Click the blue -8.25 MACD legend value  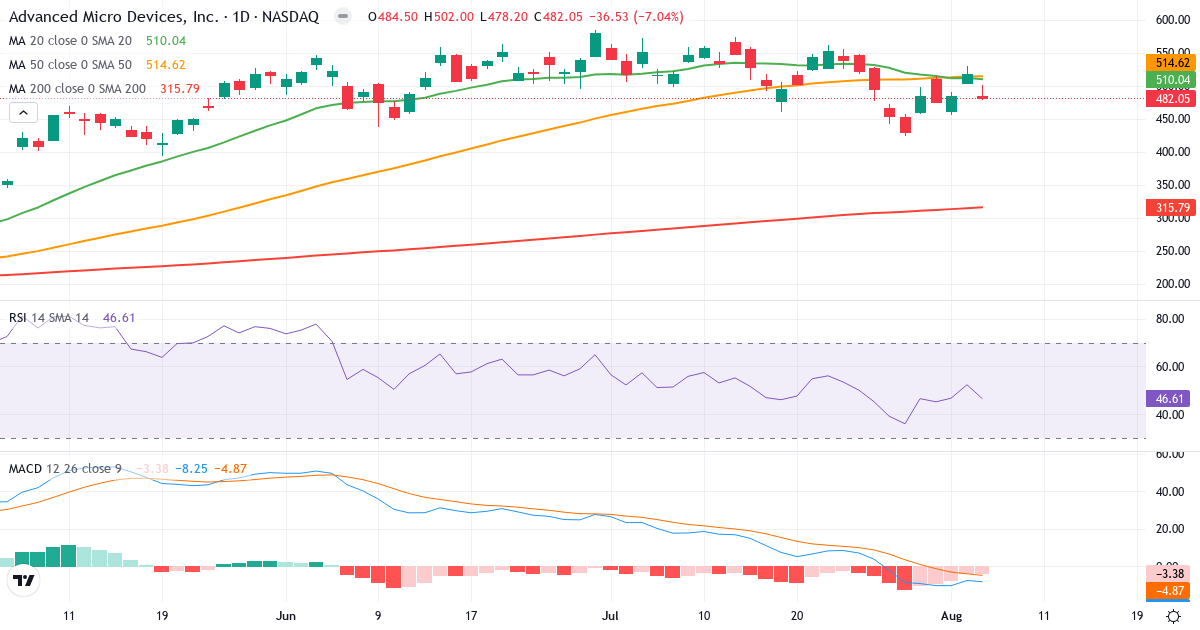[191, 468]
